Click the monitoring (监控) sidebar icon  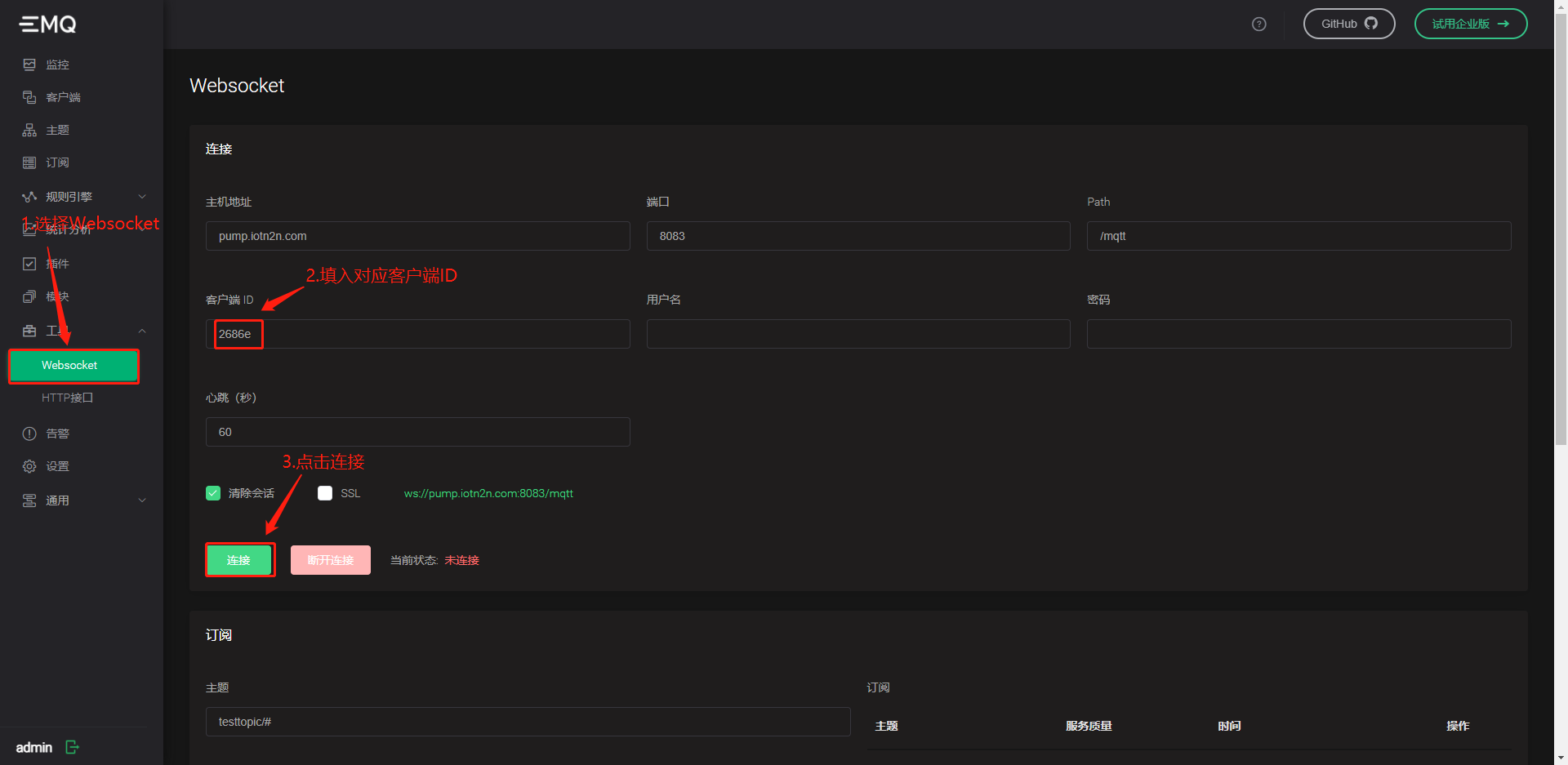click(x=29, y=64)
